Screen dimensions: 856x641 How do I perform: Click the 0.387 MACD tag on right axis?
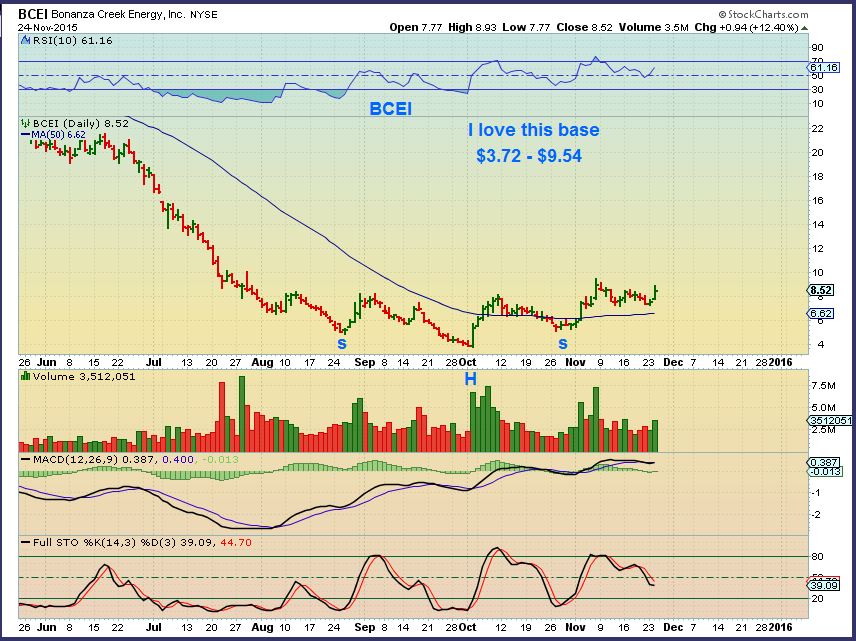tap(824, 462)
